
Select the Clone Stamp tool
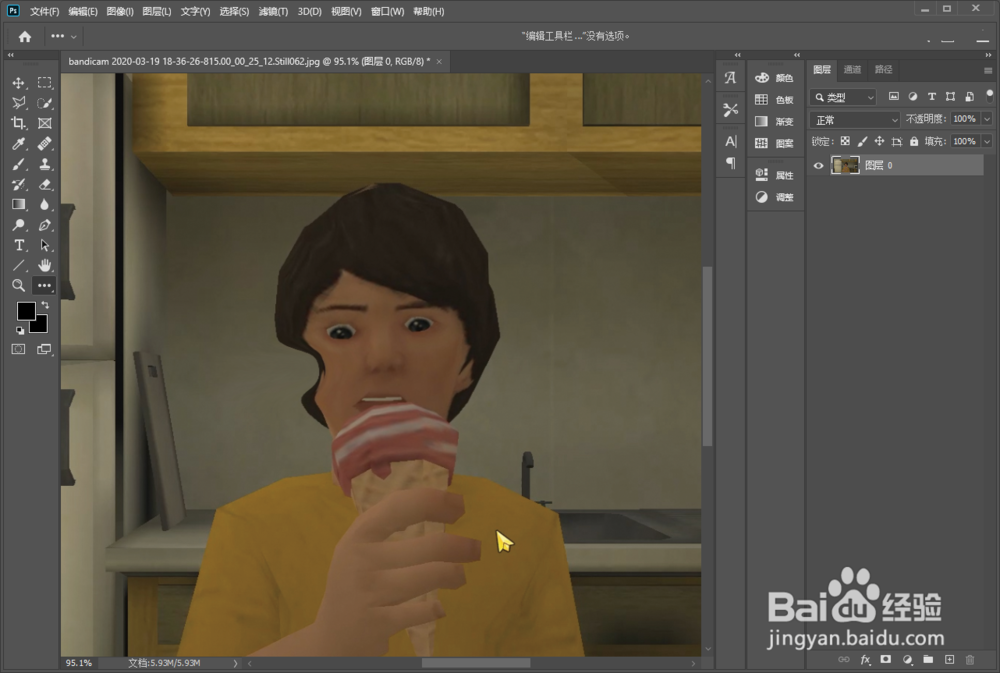click(44, 164)
